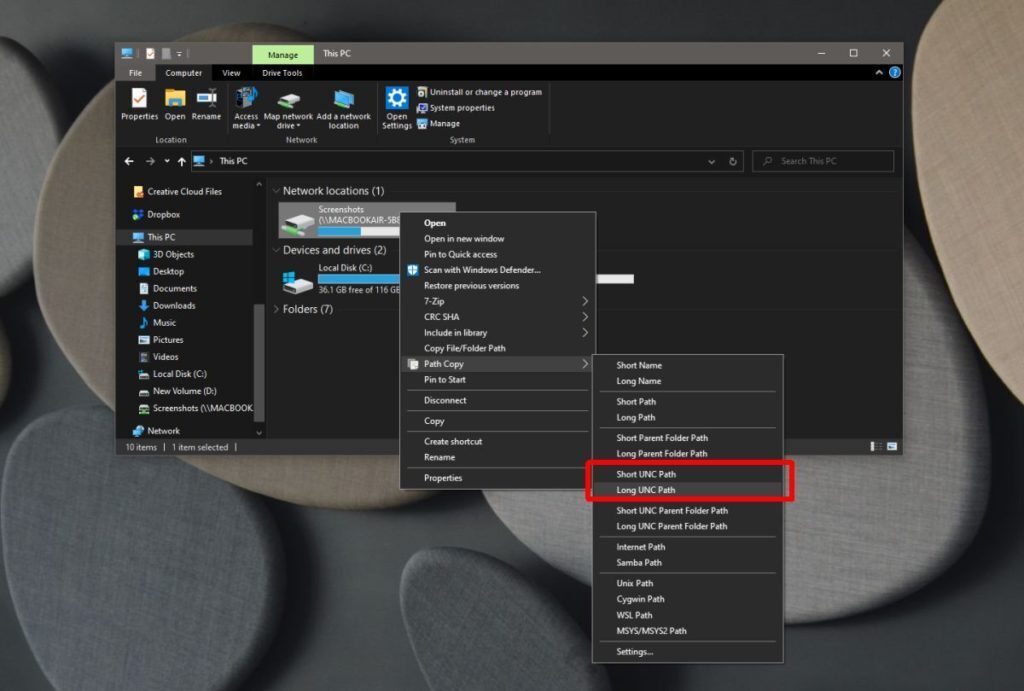Click inside the Search This PC box
Image resolution: width=1024 pixels, height=691 pixels.
822,161
